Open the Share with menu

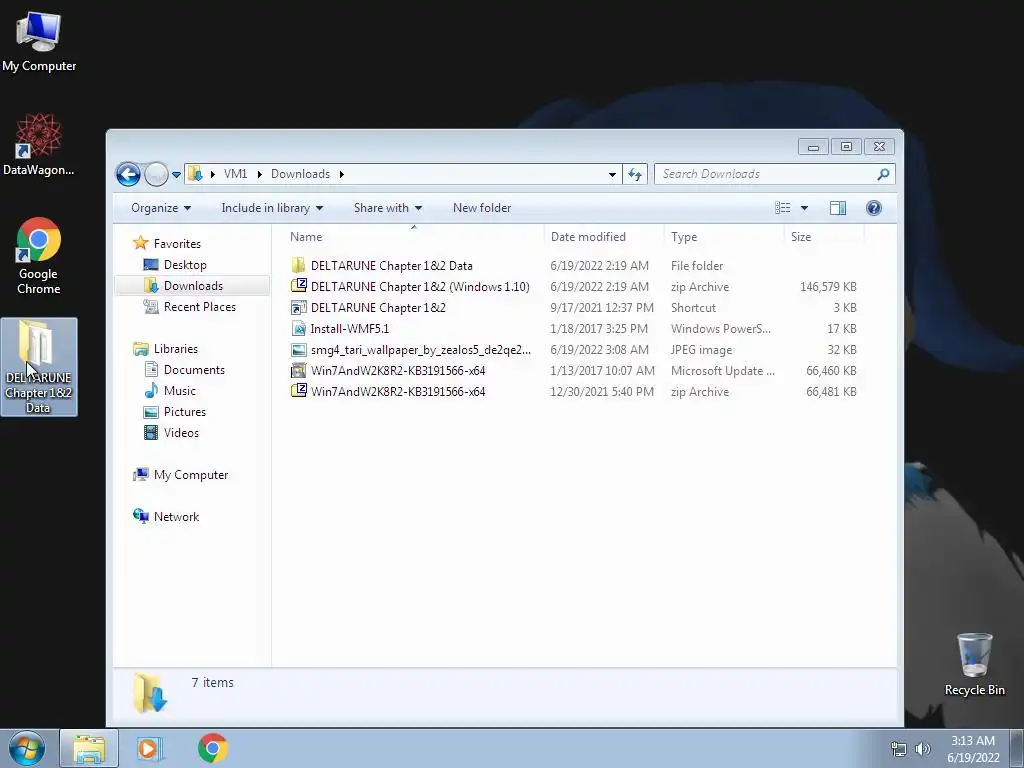pyautogui.click(x=388, y=208)
